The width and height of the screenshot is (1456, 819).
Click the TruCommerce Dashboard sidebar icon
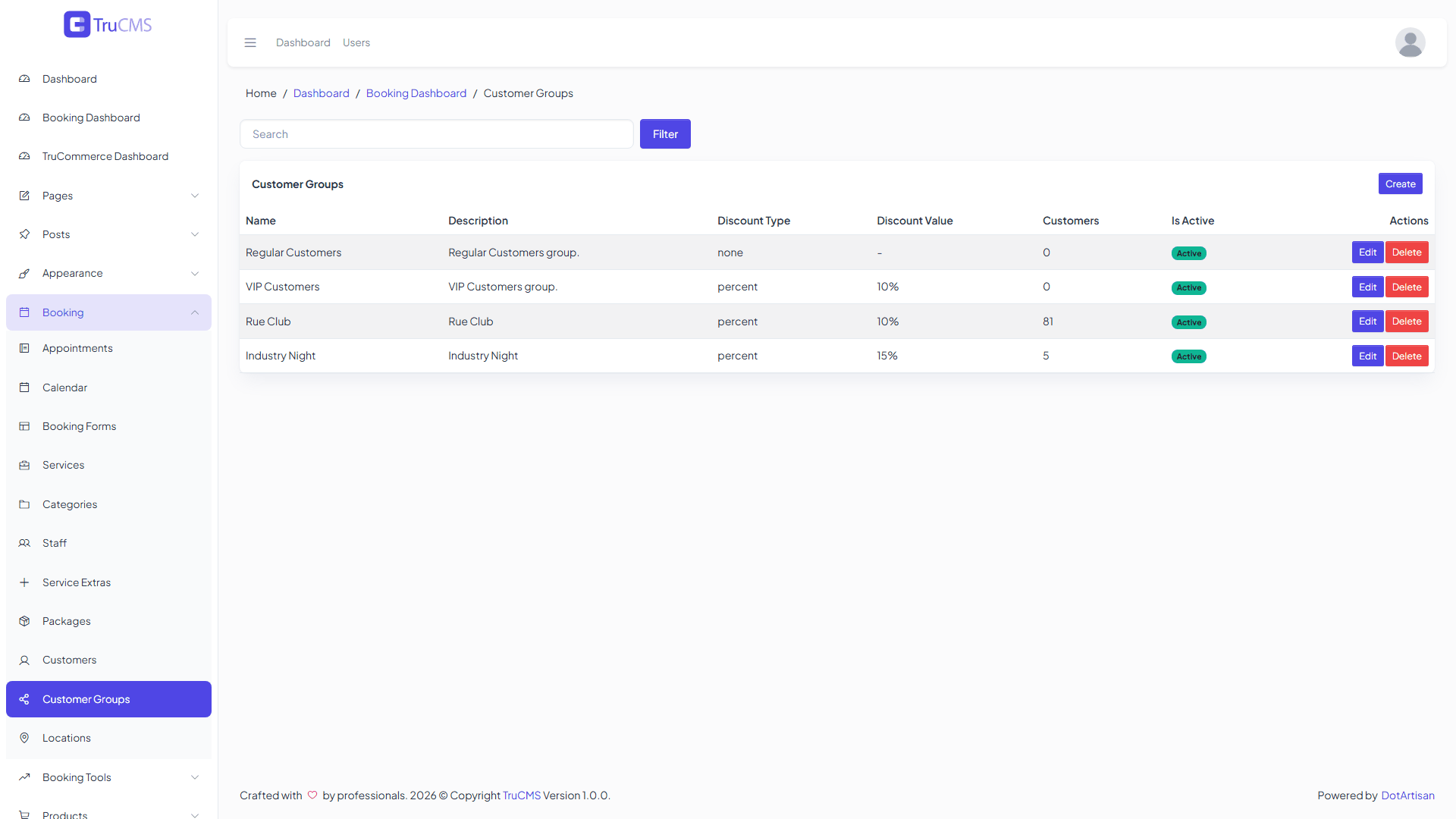pyautogui.click(x=24, y=156)
